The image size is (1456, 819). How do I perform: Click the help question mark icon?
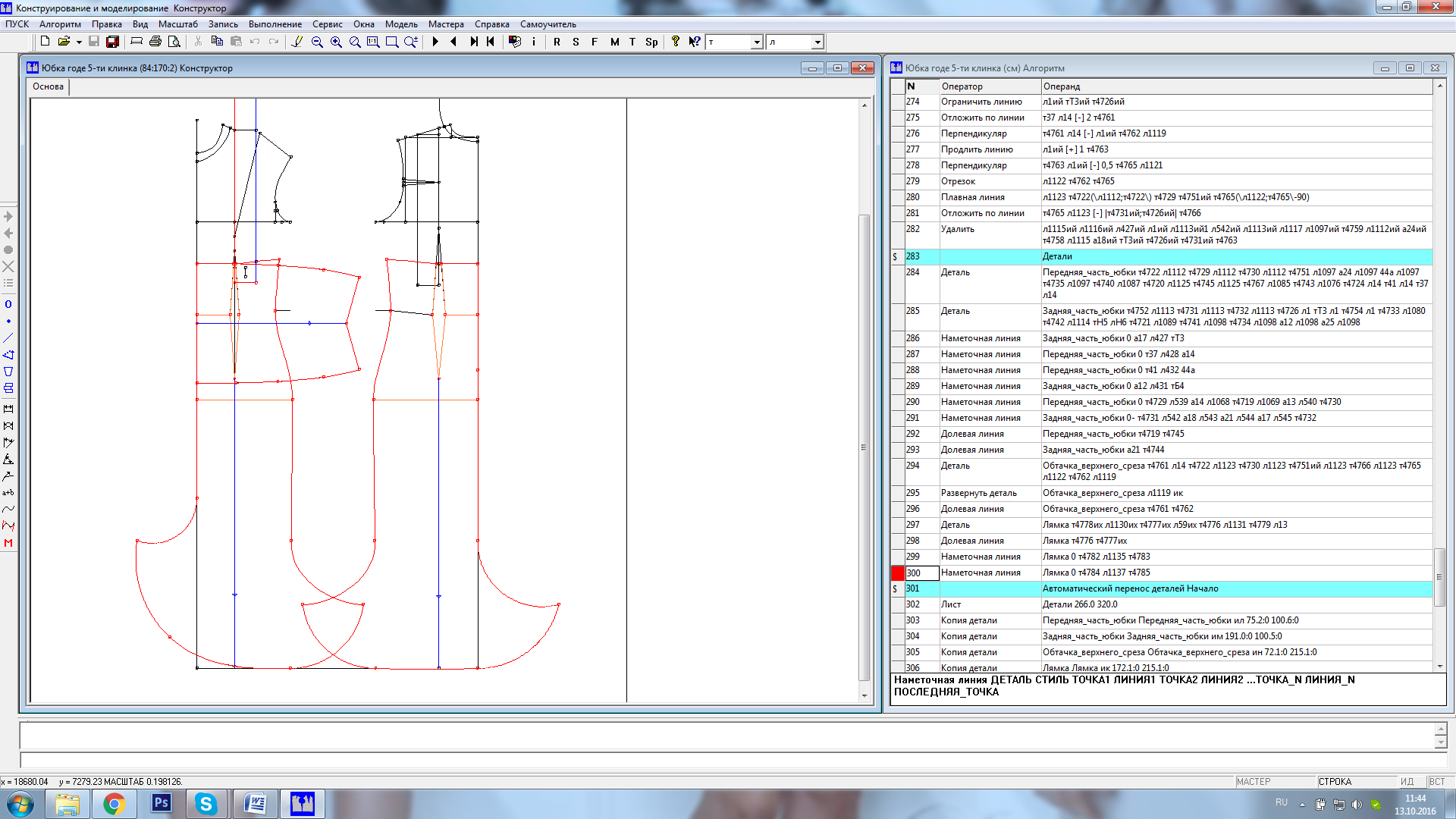(676, 42)
